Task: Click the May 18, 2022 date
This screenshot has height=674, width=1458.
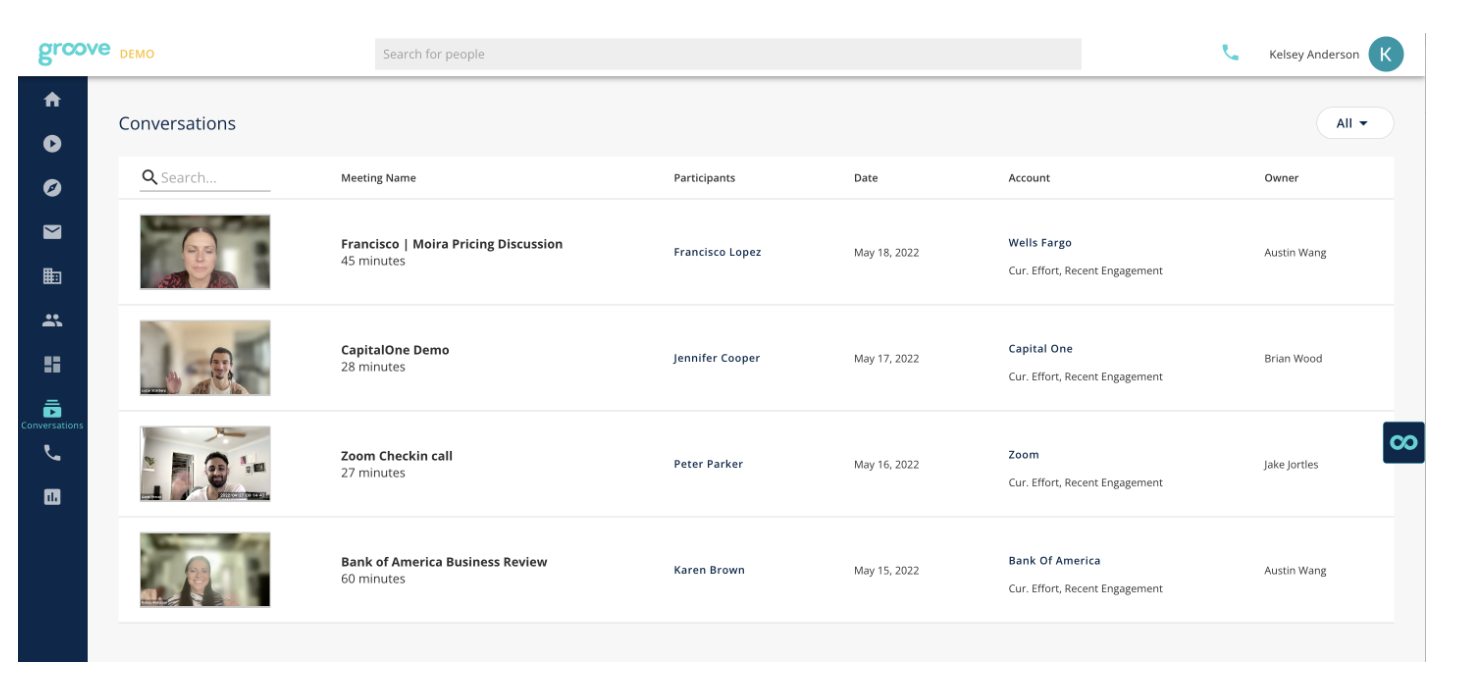Action: tap(886, 253)
